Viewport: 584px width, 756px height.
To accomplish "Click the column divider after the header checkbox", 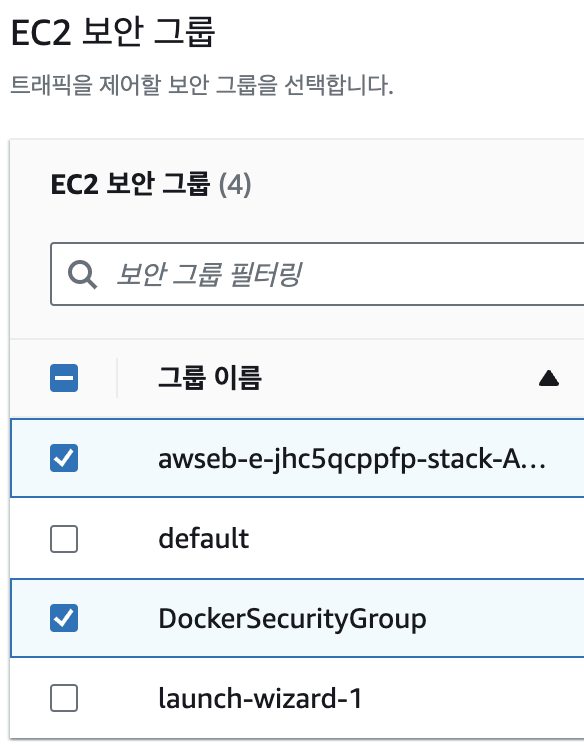I will [x=117, y=378].
